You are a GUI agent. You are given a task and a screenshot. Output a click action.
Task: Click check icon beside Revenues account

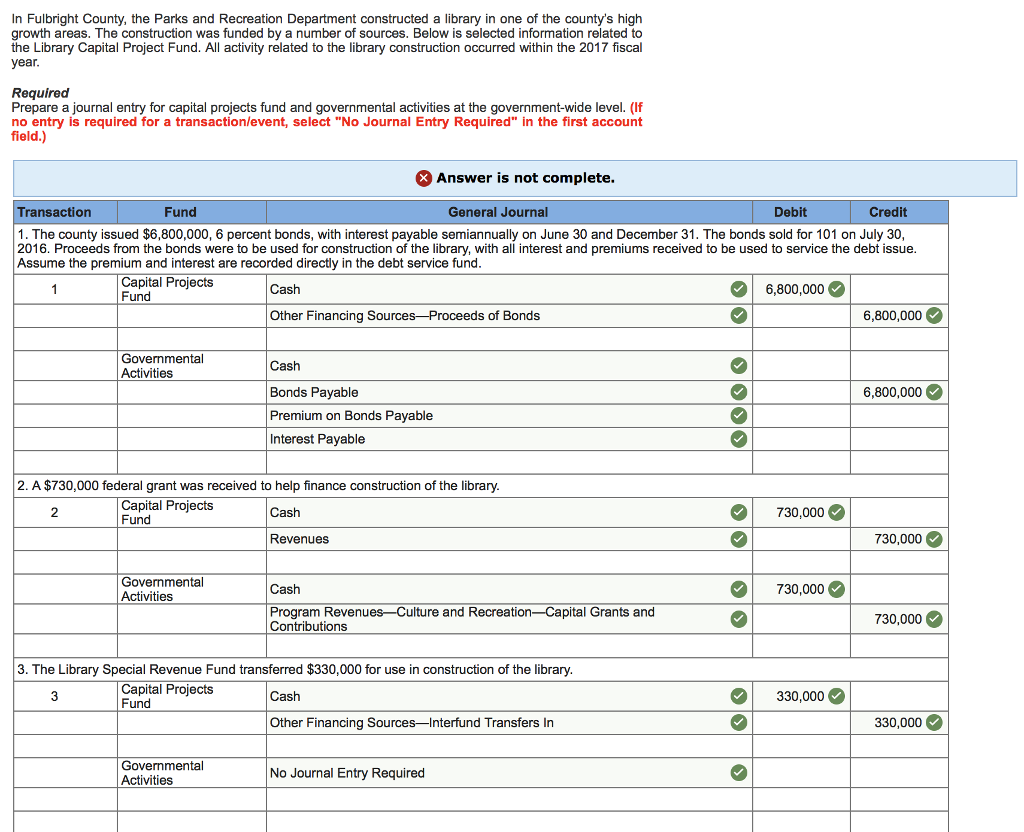click(x=739, y=539)
